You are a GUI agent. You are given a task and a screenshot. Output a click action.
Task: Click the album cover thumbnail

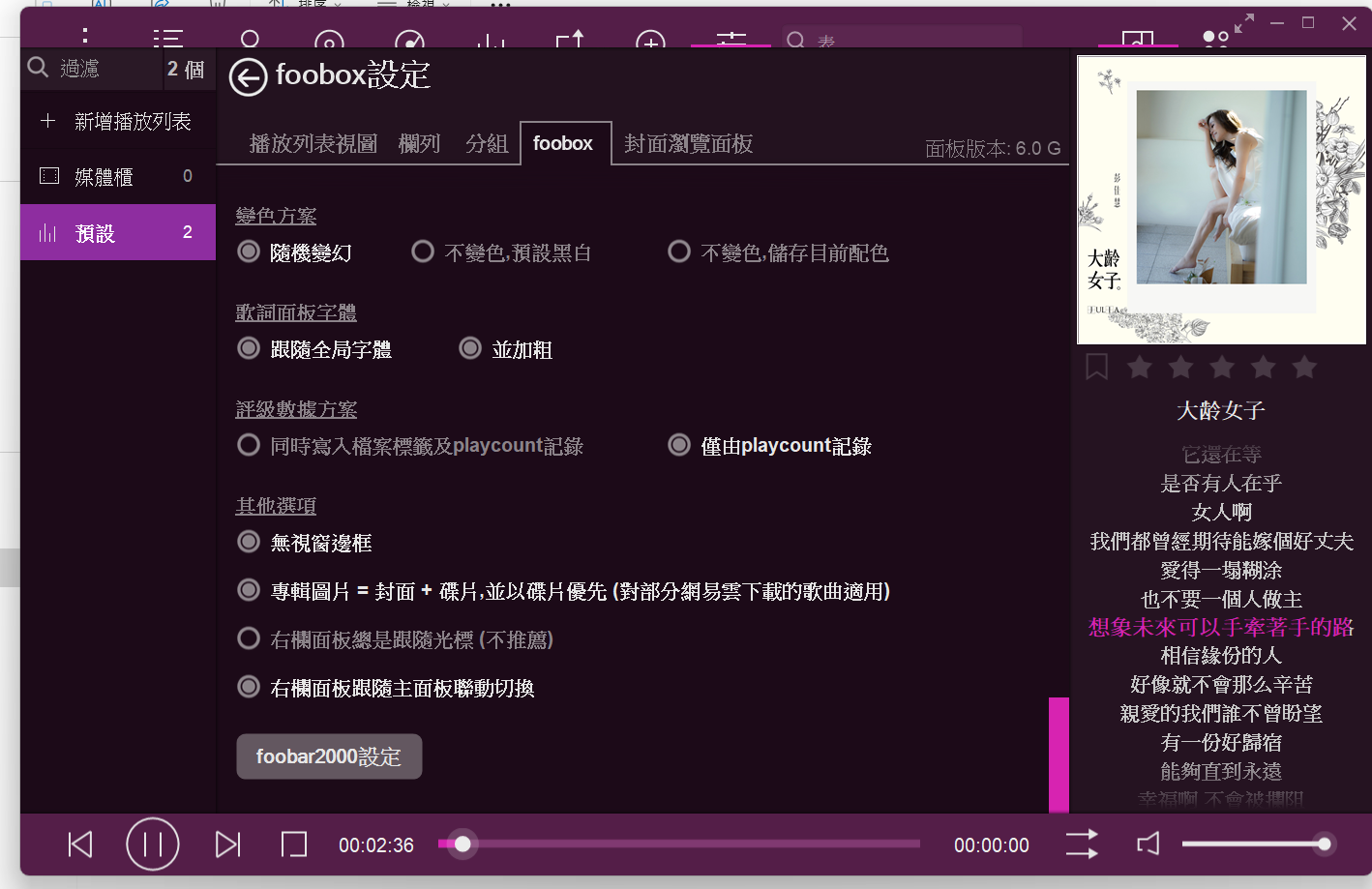[1221, 200]
